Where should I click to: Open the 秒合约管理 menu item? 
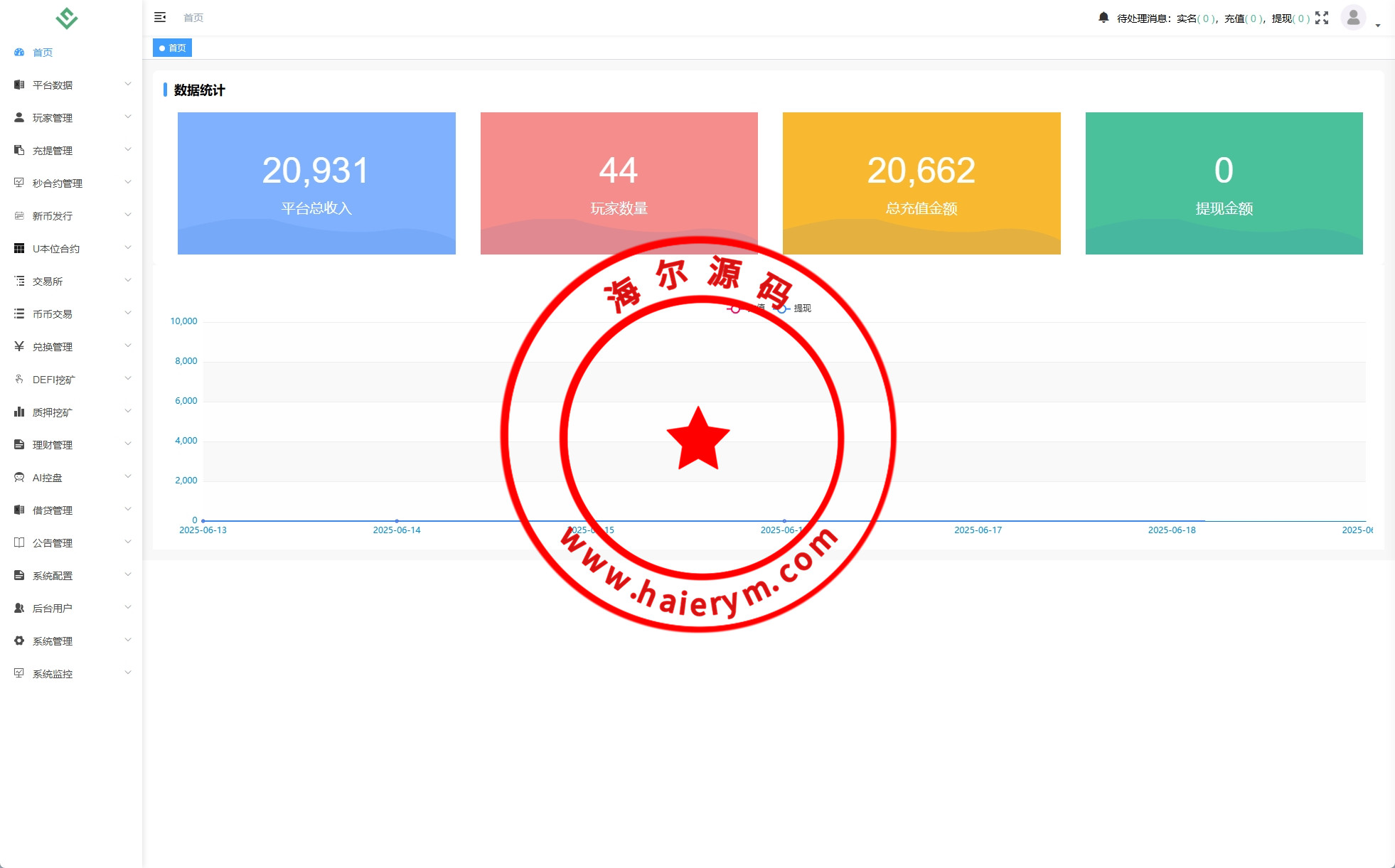click(57, 183)
